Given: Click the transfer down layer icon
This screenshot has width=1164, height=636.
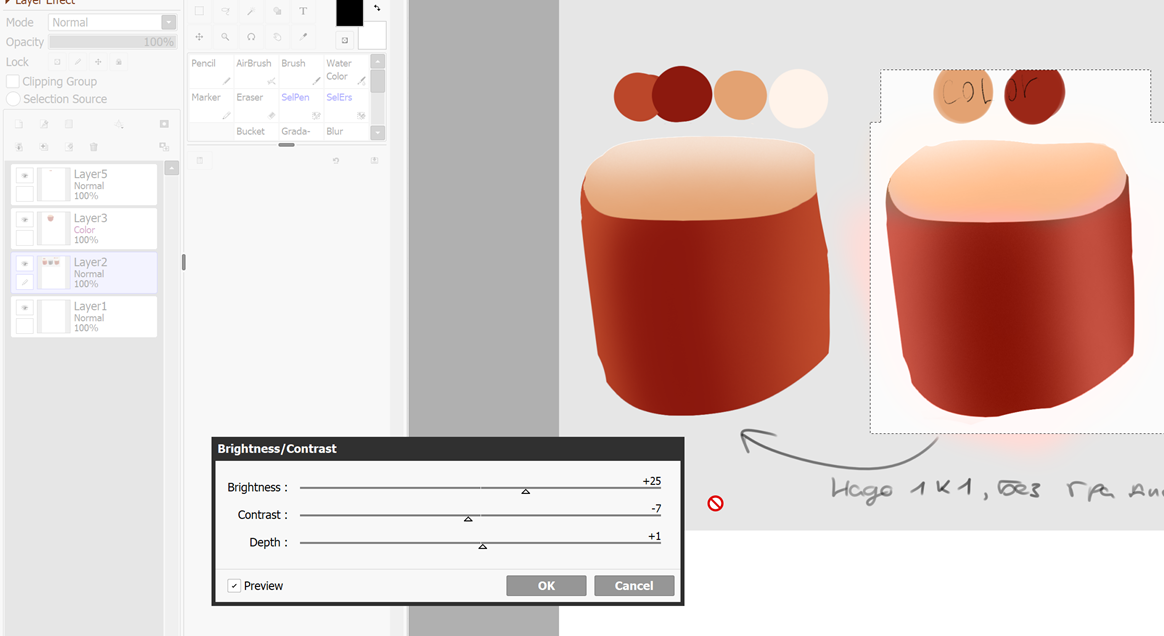Looking at the screenshot, I should click(x=19, y=147).
